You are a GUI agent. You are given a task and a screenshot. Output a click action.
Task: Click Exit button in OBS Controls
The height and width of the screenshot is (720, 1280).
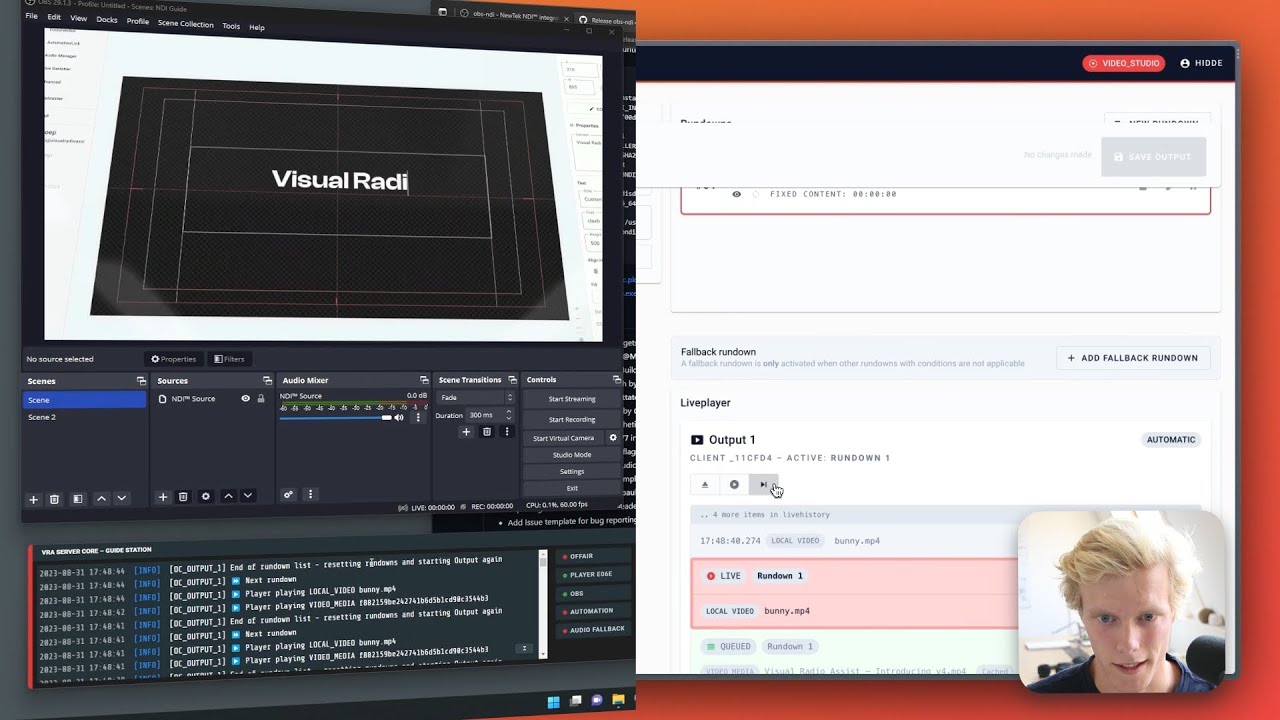(572, 488)
